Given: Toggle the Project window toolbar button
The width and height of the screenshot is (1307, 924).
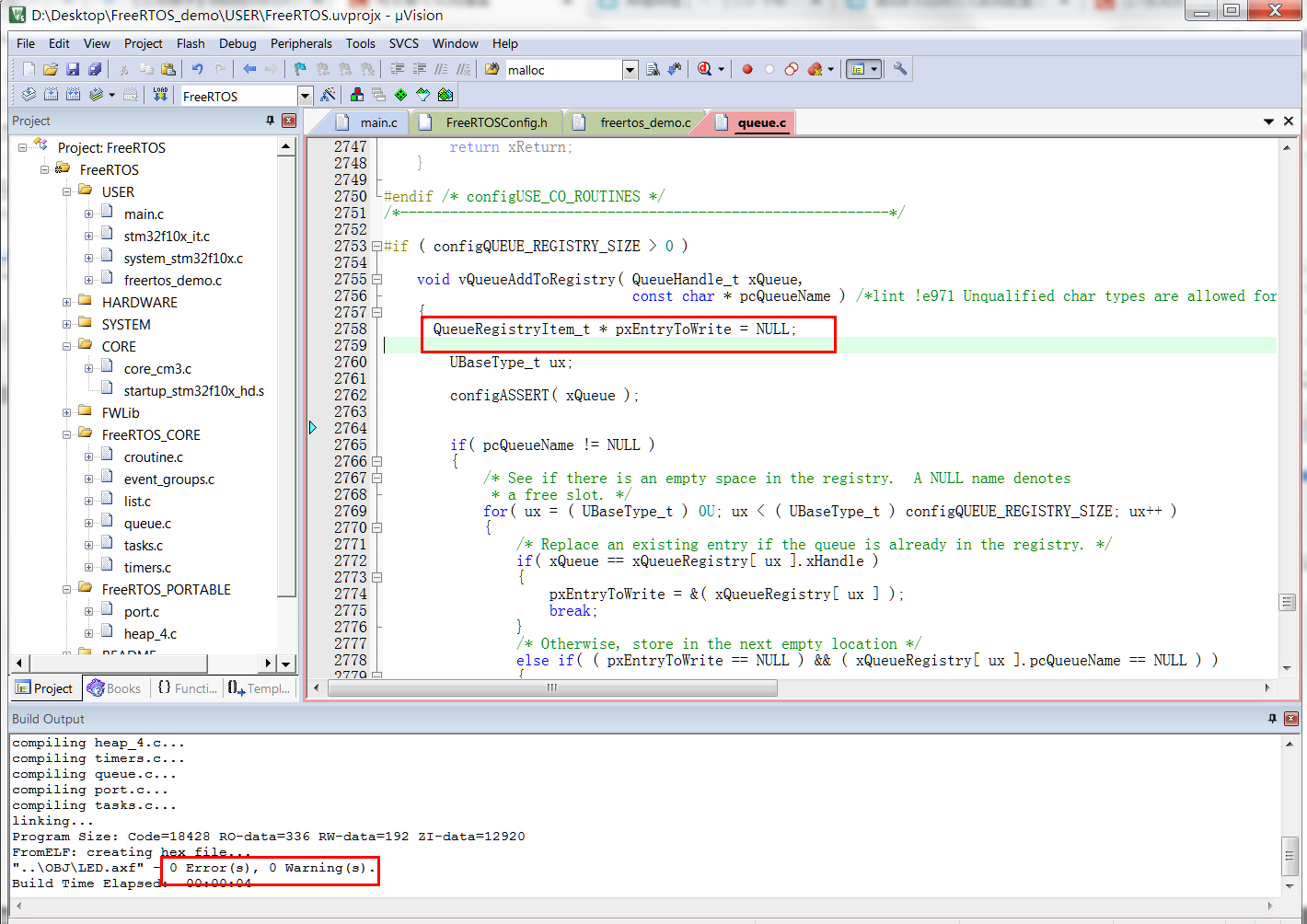Looking at the screenshot, I should click(858, 69).
